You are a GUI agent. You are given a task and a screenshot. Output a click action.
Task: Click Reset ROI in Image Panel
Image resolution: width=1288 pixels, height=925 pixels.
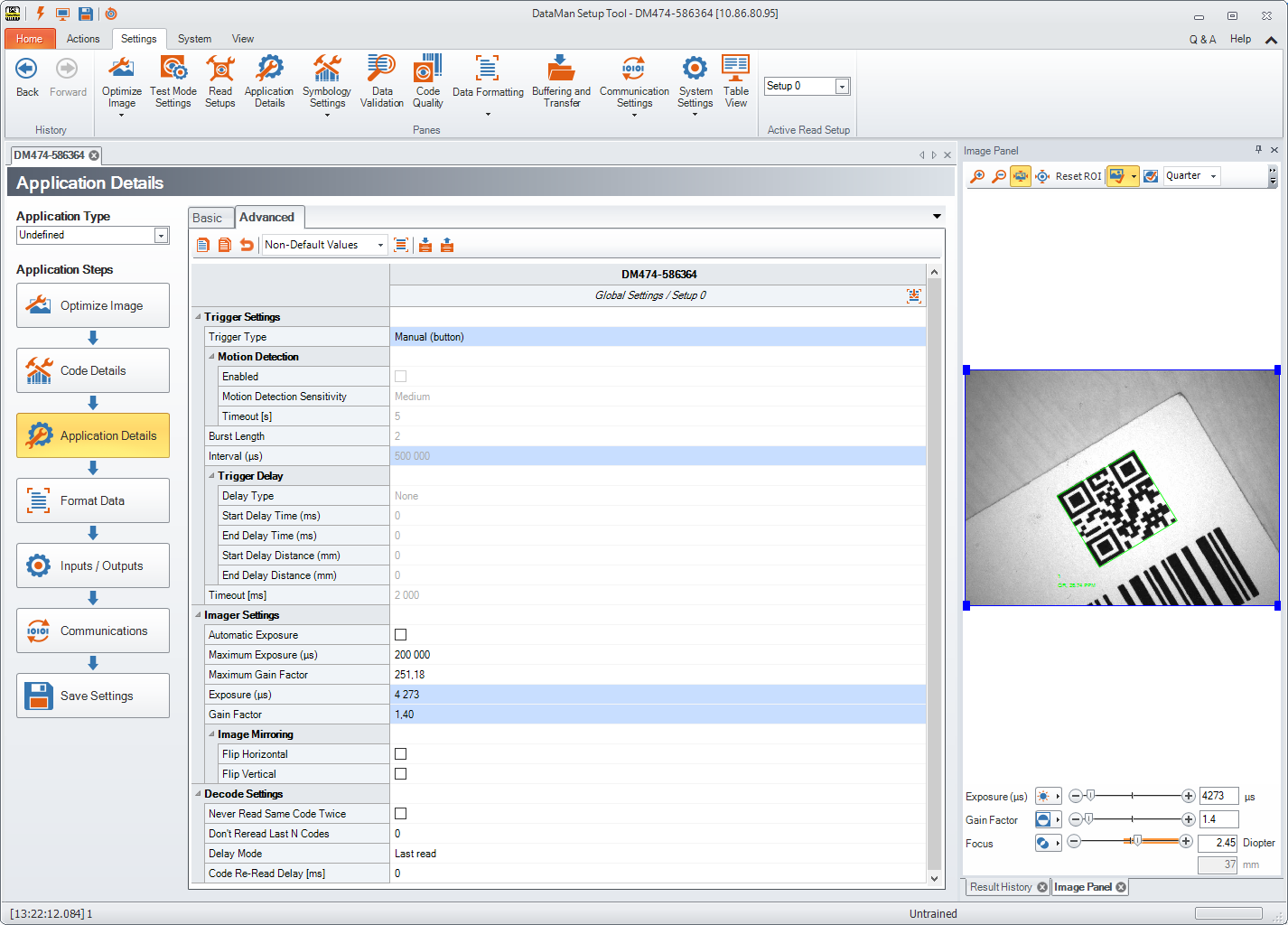[x=1078, y=176]
